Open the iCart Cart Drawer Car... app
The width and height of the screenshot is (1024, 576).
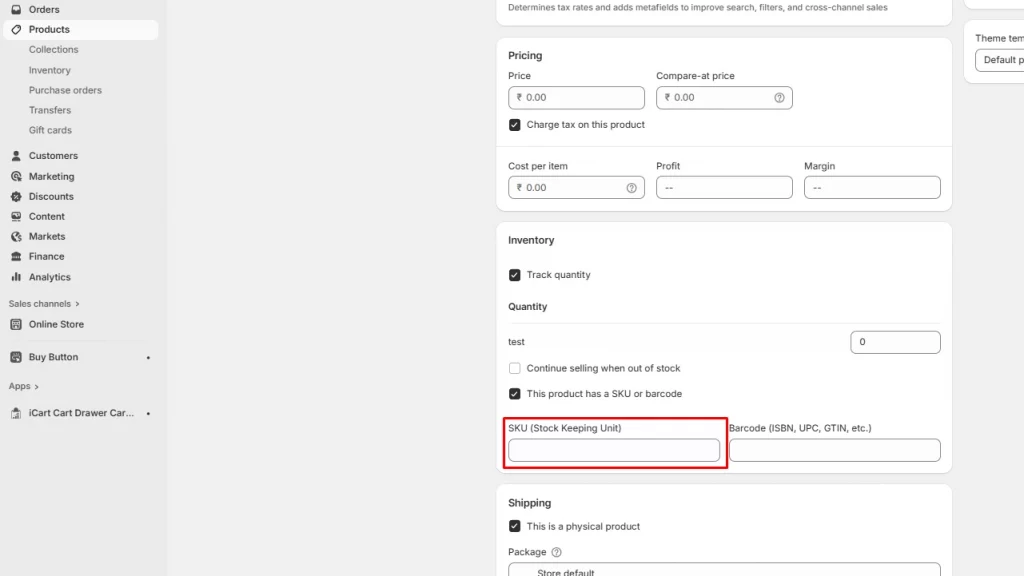[81, 413]
